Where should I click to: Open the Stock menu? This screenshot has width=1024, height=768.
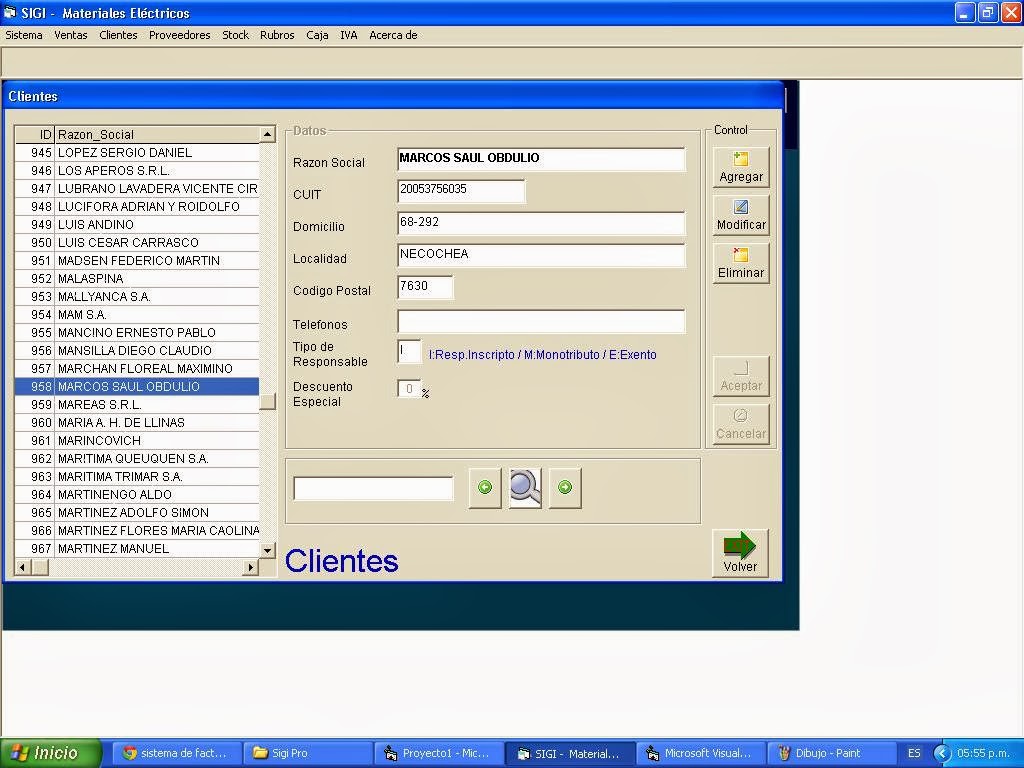[235, 35]
